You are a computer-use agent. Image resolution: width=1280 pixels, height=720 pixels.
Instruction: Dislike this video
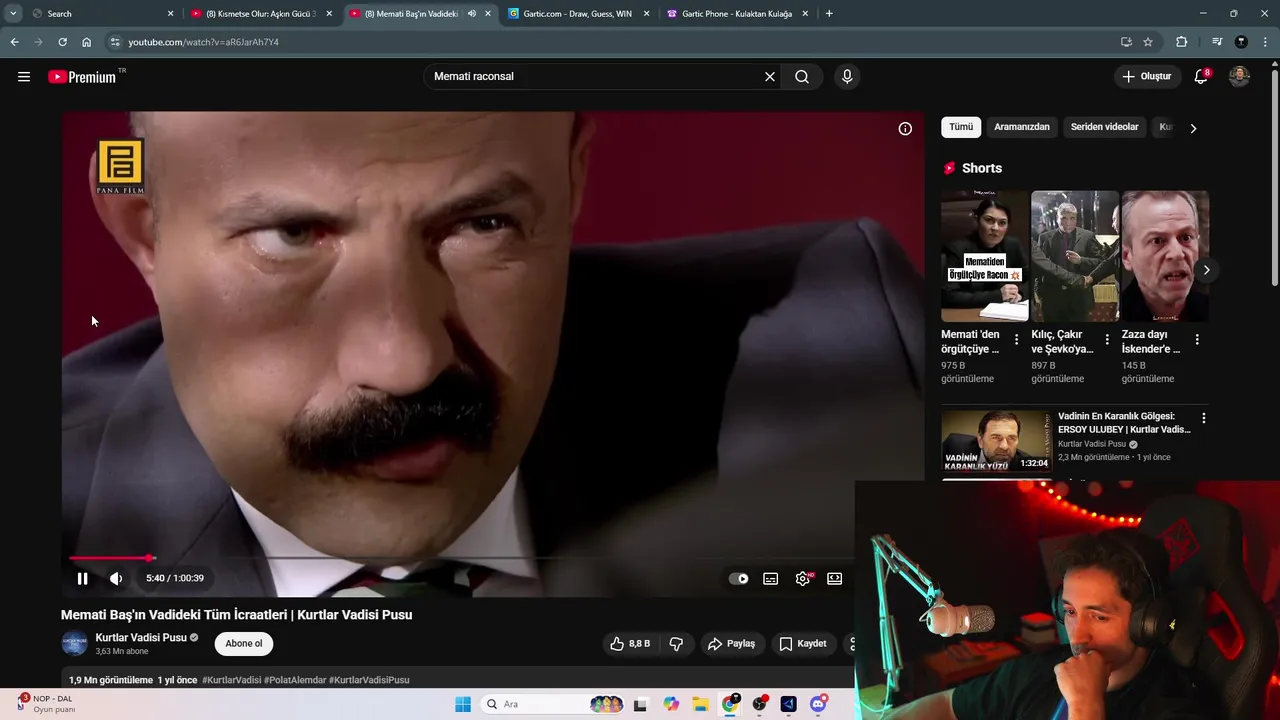click(676, 644)
